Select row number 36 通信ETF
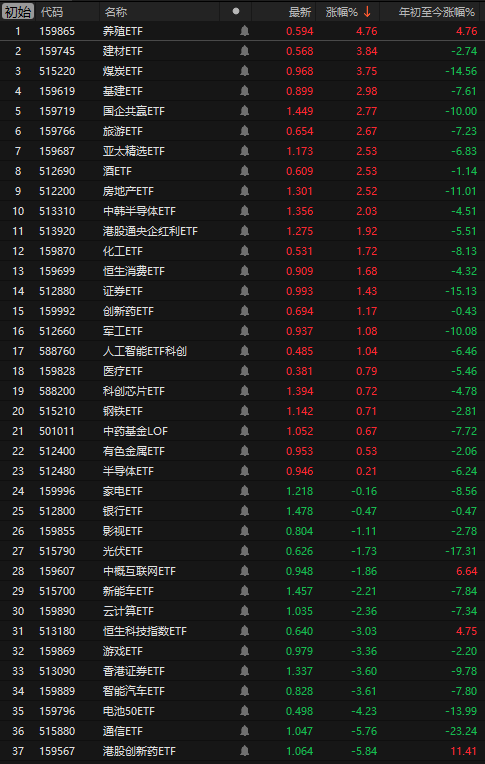Viewport: 485px width, 764px height. click(x=242, y=731)
